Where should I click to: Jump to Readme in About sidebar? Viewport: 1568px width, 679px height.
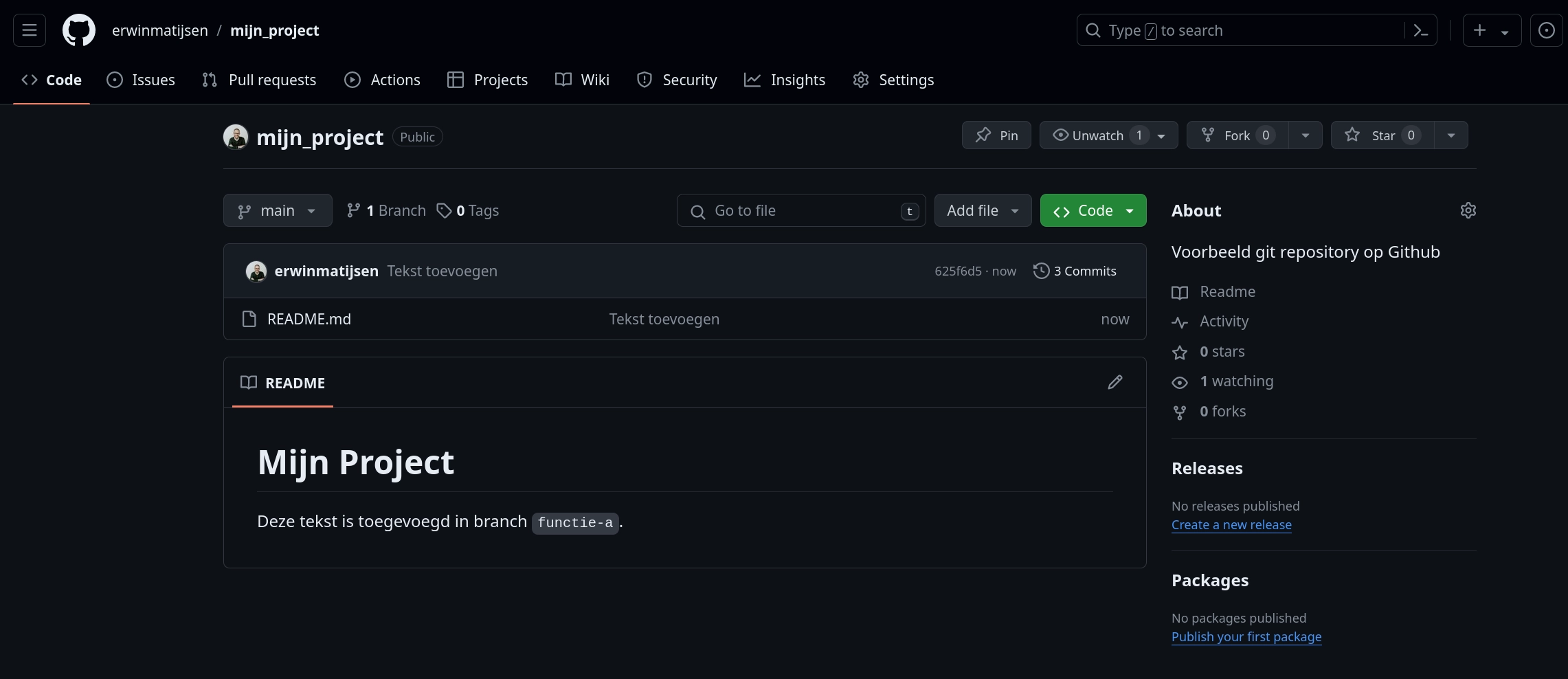click(x=1214, y=292)
